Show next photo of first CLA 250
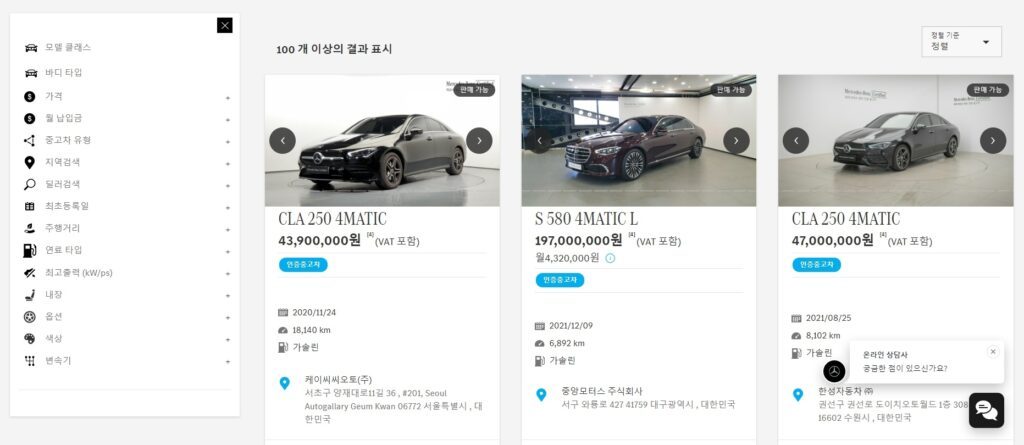This screenshot has width=1024, height=445. pyautogui.click(x=479, y=140)
